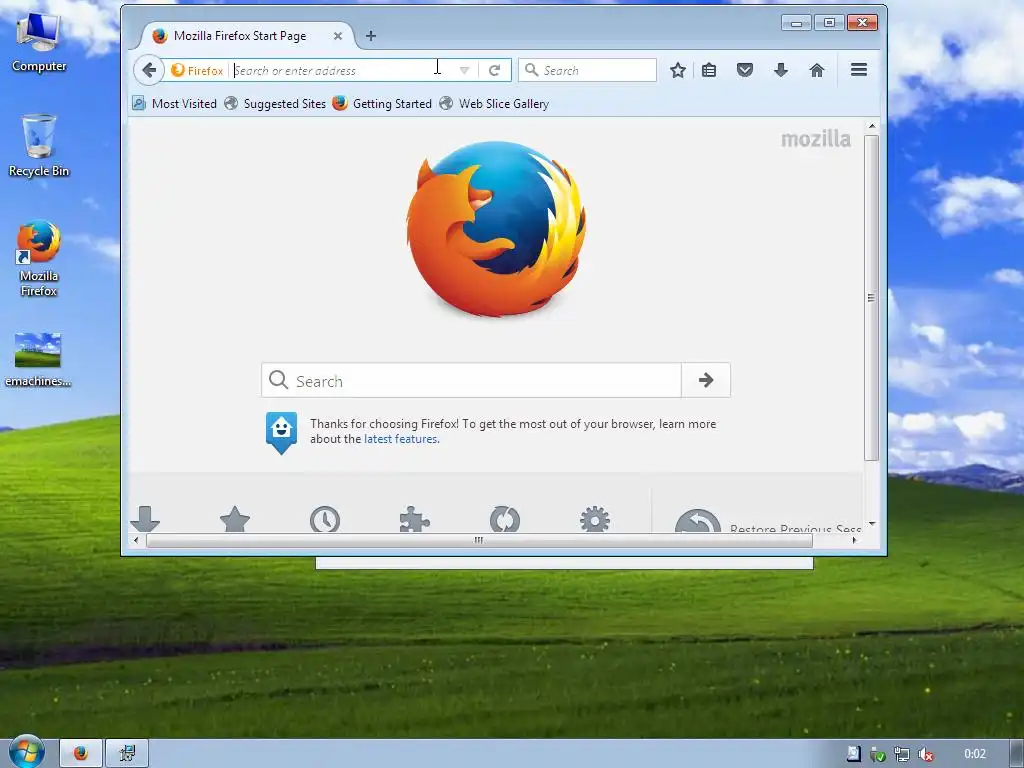Open Add-ons puzzle piece icon
Image resolution: width=1024 pixels, height=768 pixels.
coord(415,519)
